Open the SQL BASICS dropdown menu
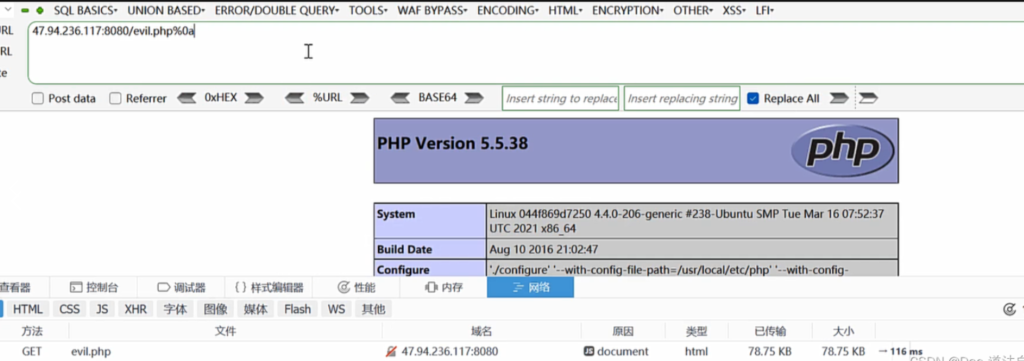The image size is (1024, 361). 86,10
